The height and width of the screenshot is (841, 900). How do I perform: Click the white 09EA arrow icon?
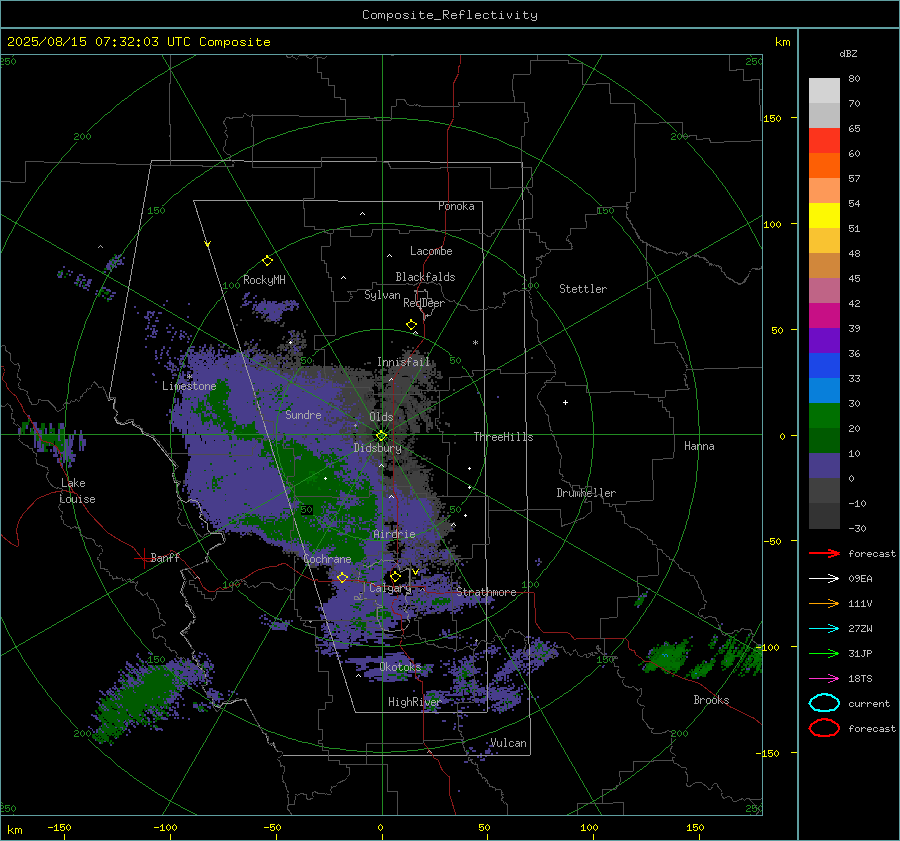click(824, 579)
